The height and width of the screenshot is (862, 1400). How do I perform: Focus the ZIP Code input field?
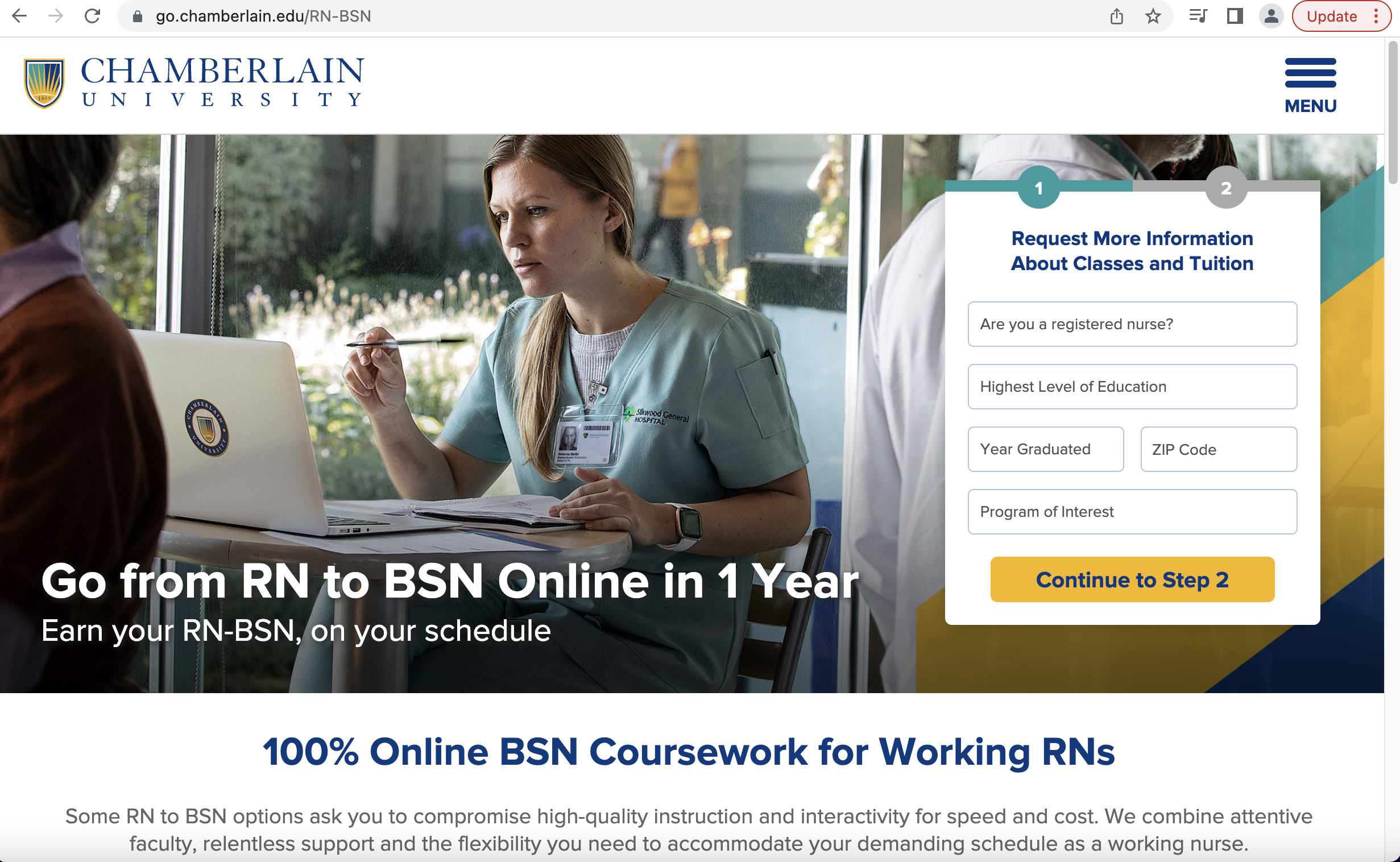(x=1219, y=449)
